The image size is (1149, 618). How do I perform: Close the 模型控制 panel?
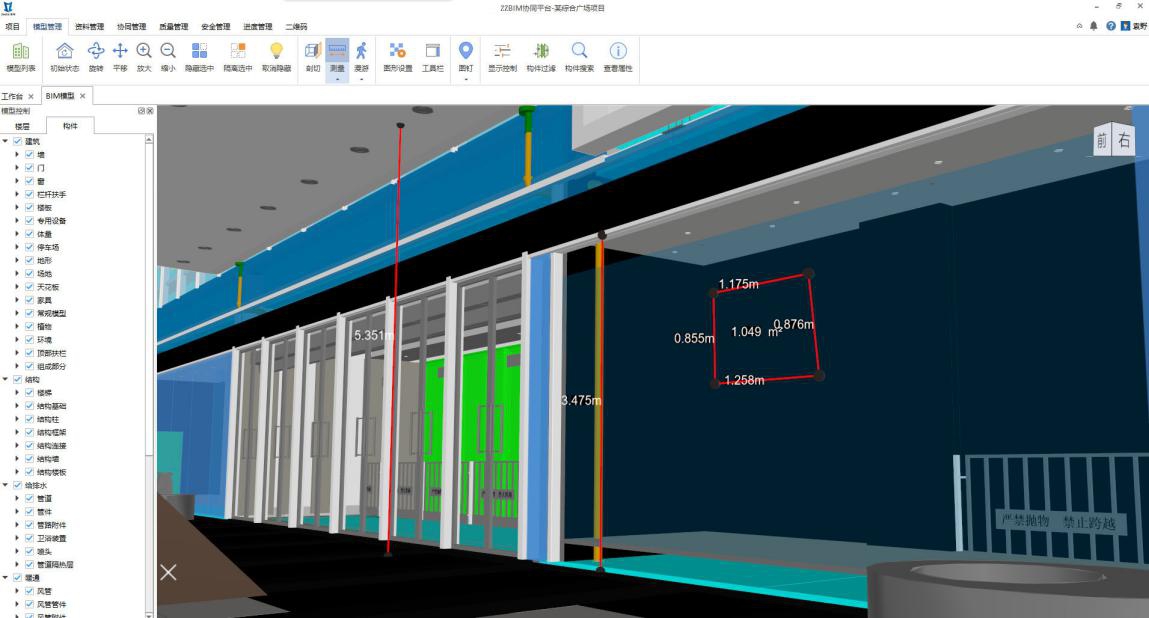(150, 111)
